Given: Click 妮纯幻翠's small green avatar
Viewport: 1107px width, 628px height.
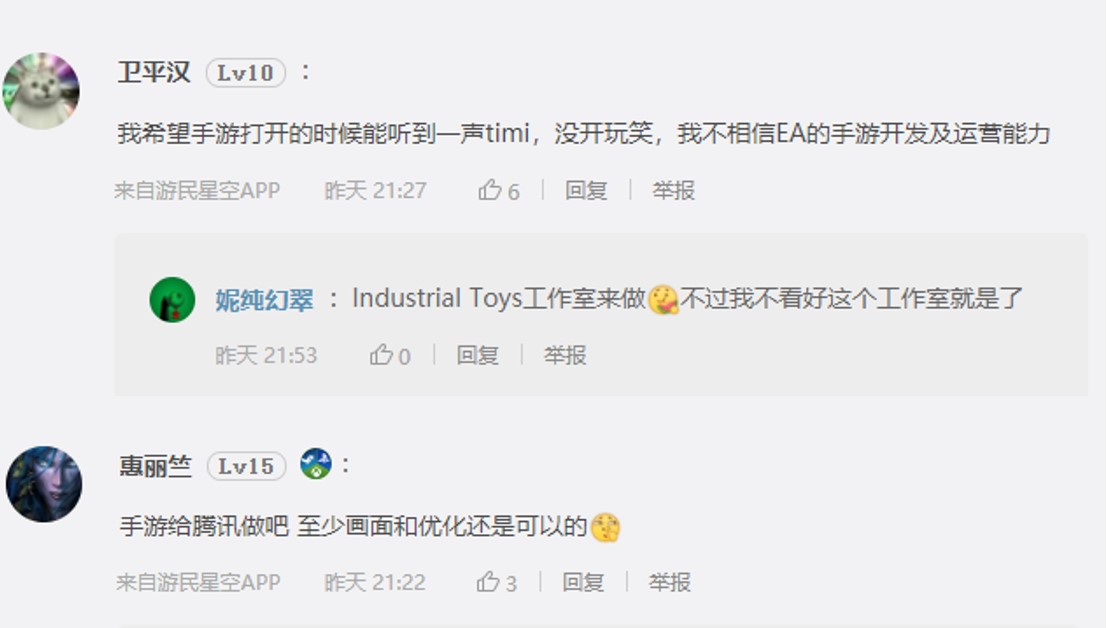Looking at the screenshot, I should (x=172, y=300).
